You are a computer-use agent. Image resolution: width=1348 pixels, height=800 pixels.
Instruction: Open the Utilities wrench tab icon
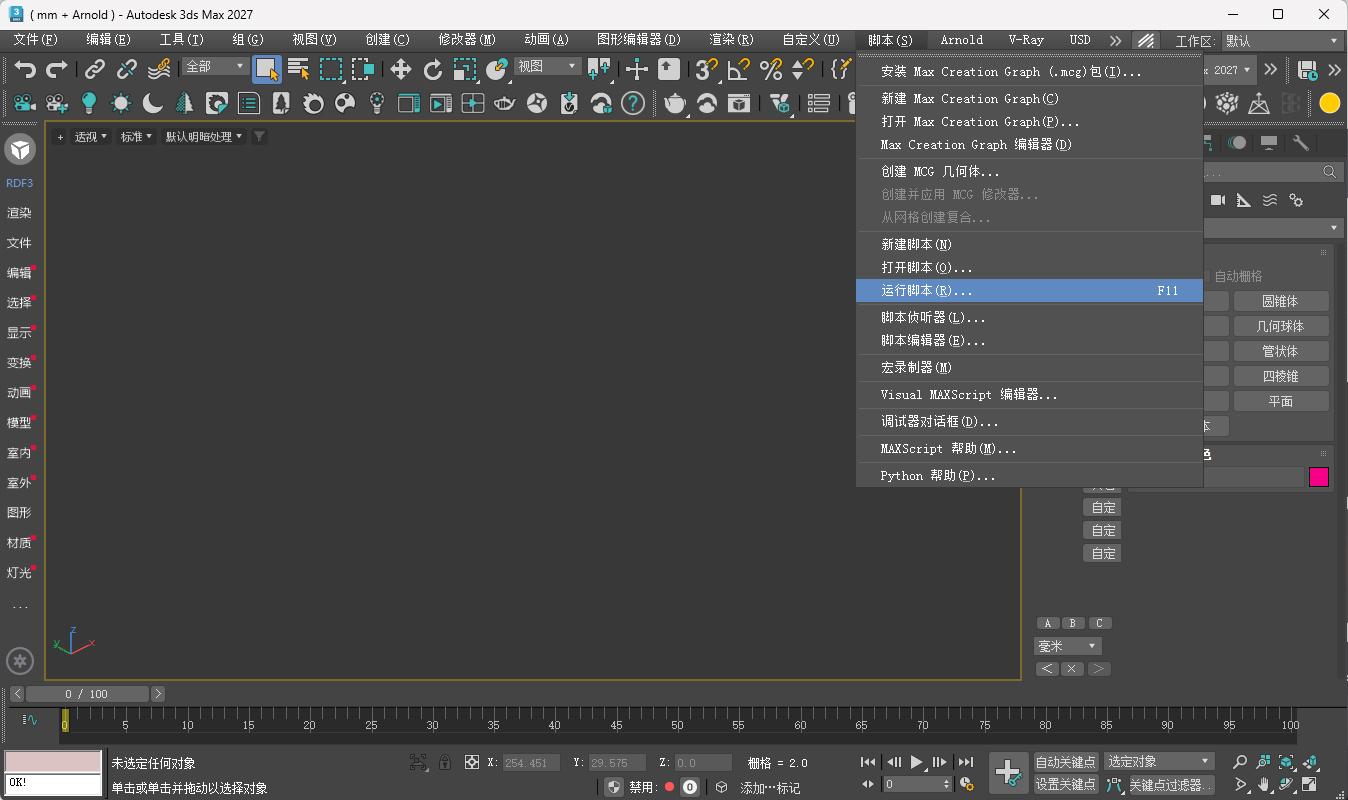pos(1301,143)
